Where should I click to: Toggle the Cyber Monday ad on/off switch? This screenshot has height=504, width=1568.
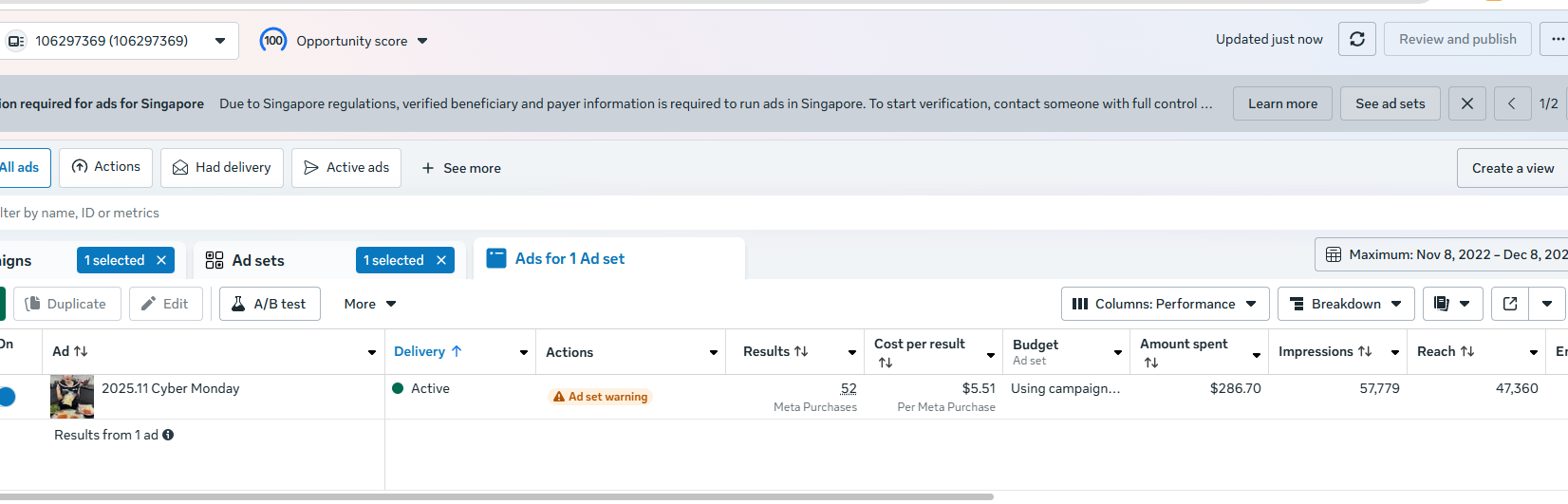click(x=7, y=397)
